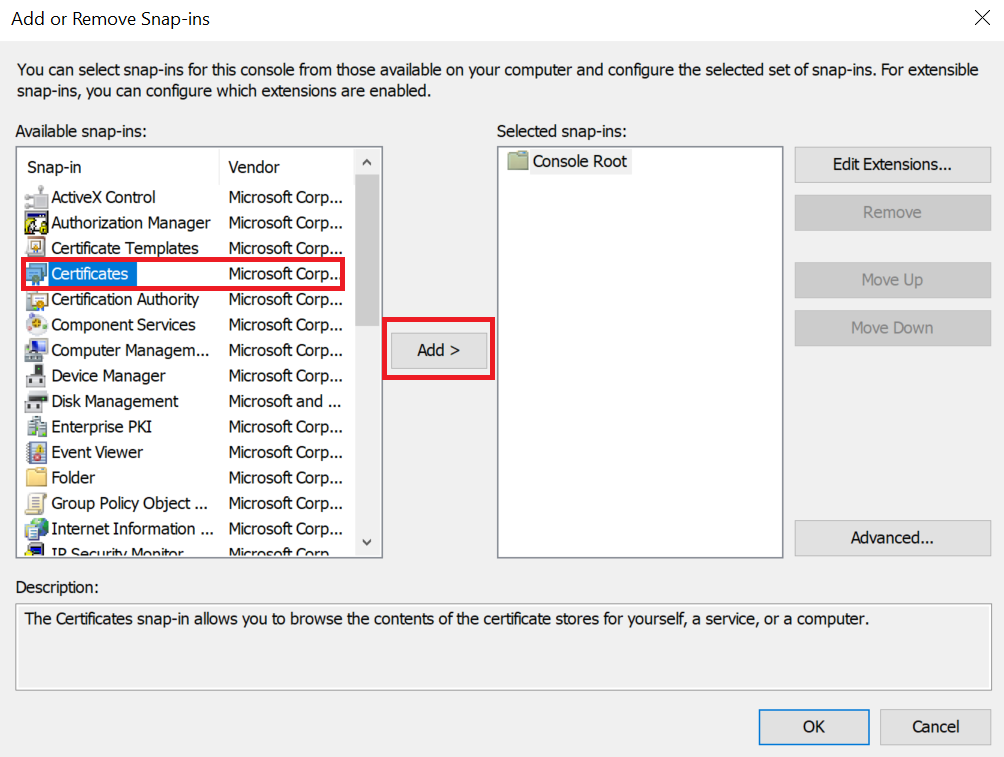The height and width of the screenshot is (757, 1004).
Task: Click the Disk Management icon
Action: tap(36, 402)
